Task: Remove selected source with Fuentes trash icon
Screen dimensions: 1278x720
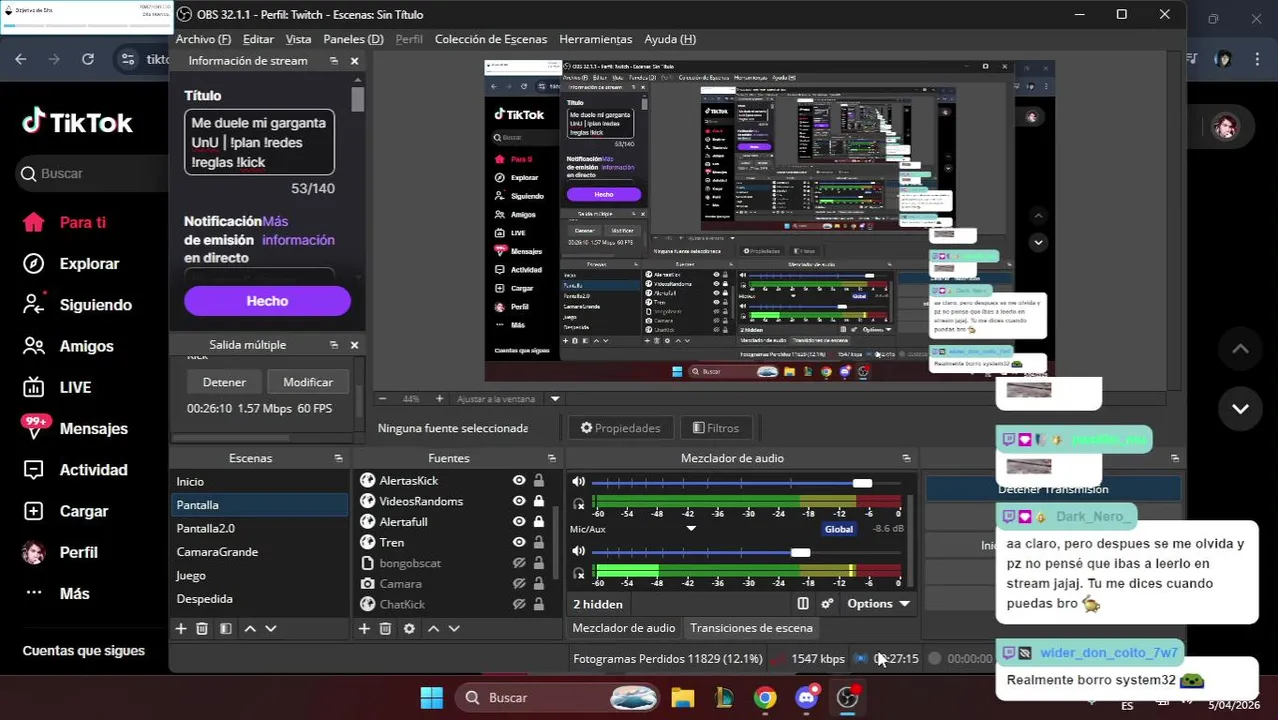Action: tap(385, 629)
